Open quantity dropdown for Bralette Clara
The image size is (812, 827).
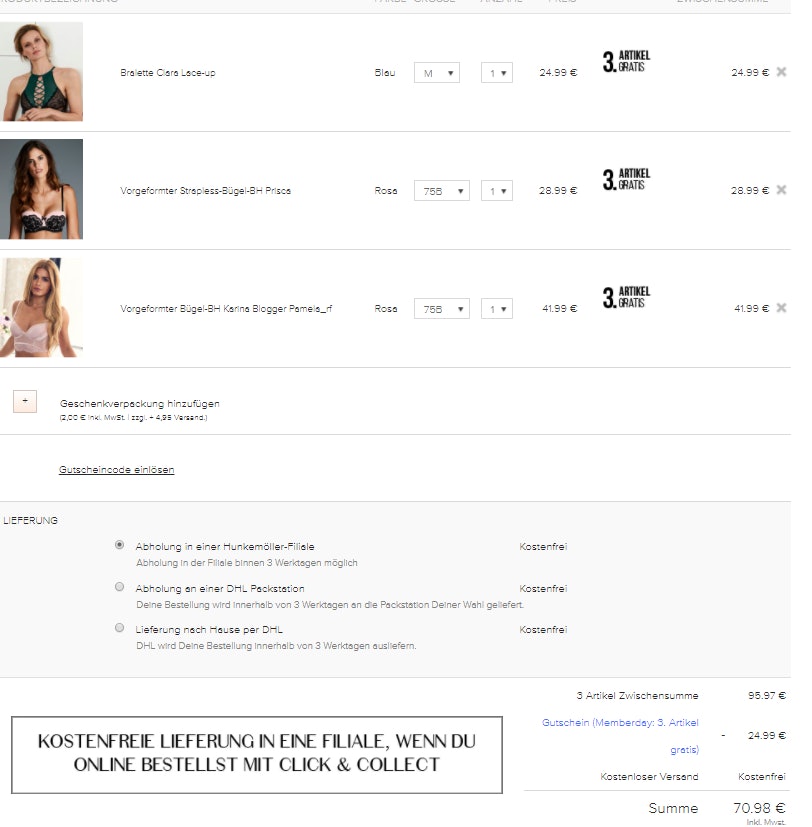click(497, 73)
